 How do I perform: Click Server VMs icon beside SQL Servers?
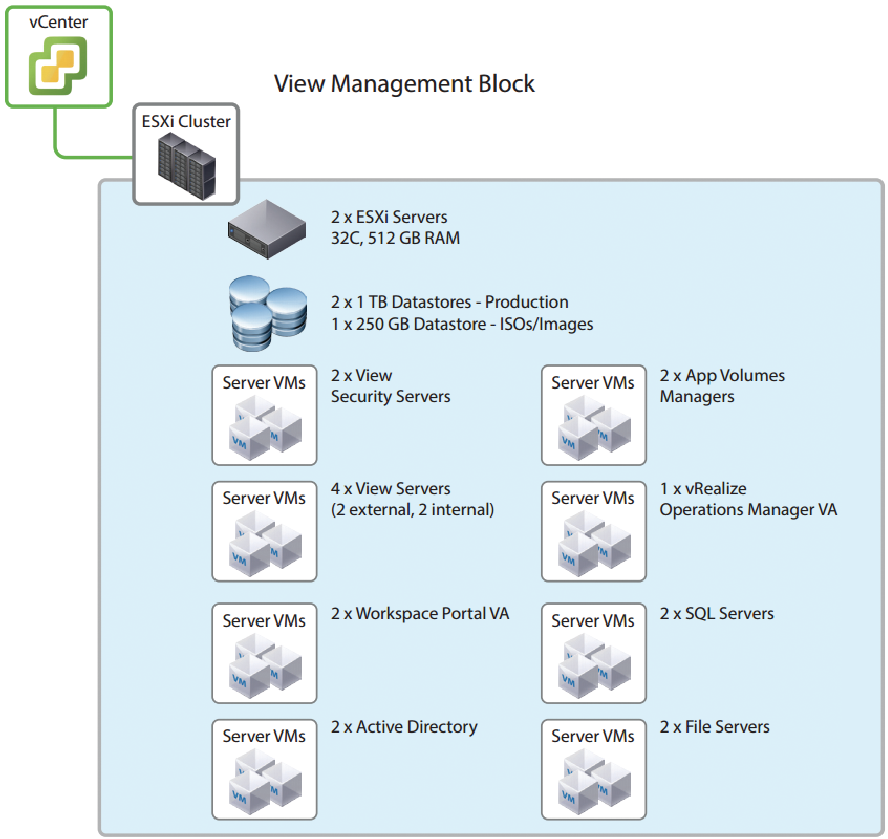594,653
